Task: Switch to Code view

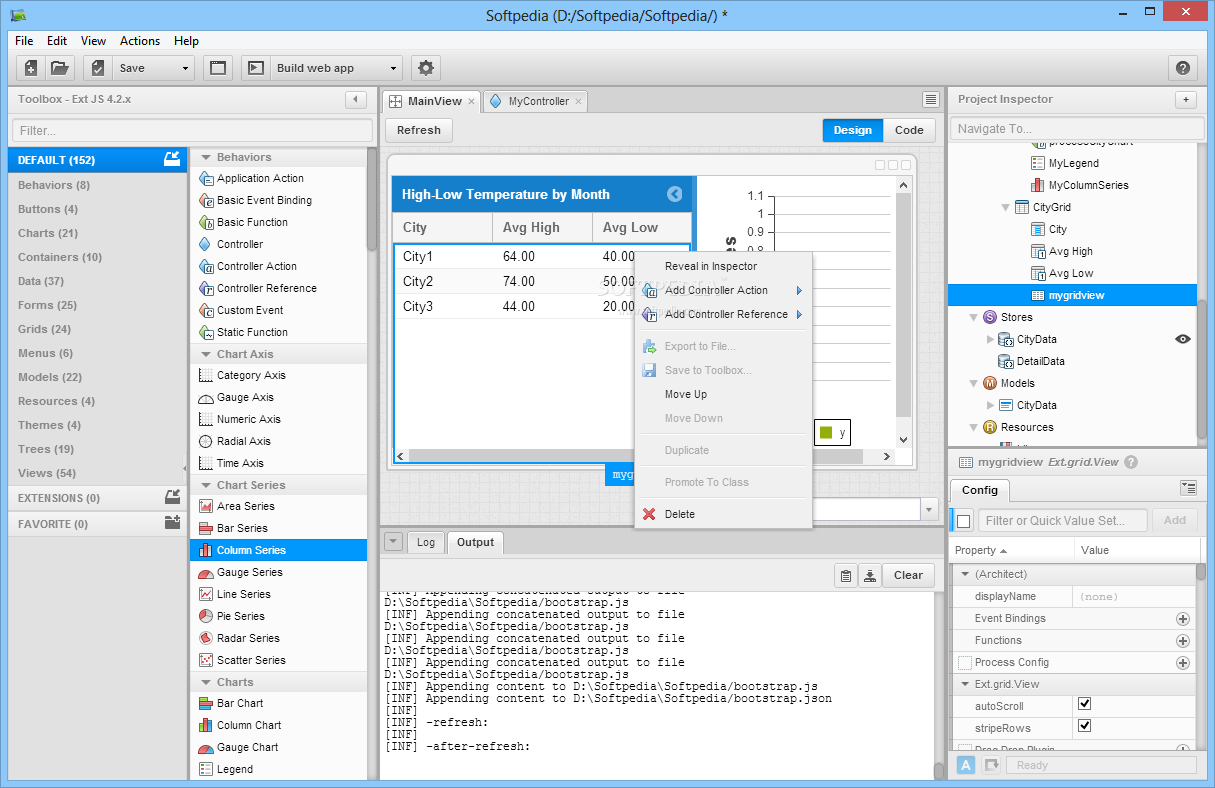Action: [x=909, y=130]
